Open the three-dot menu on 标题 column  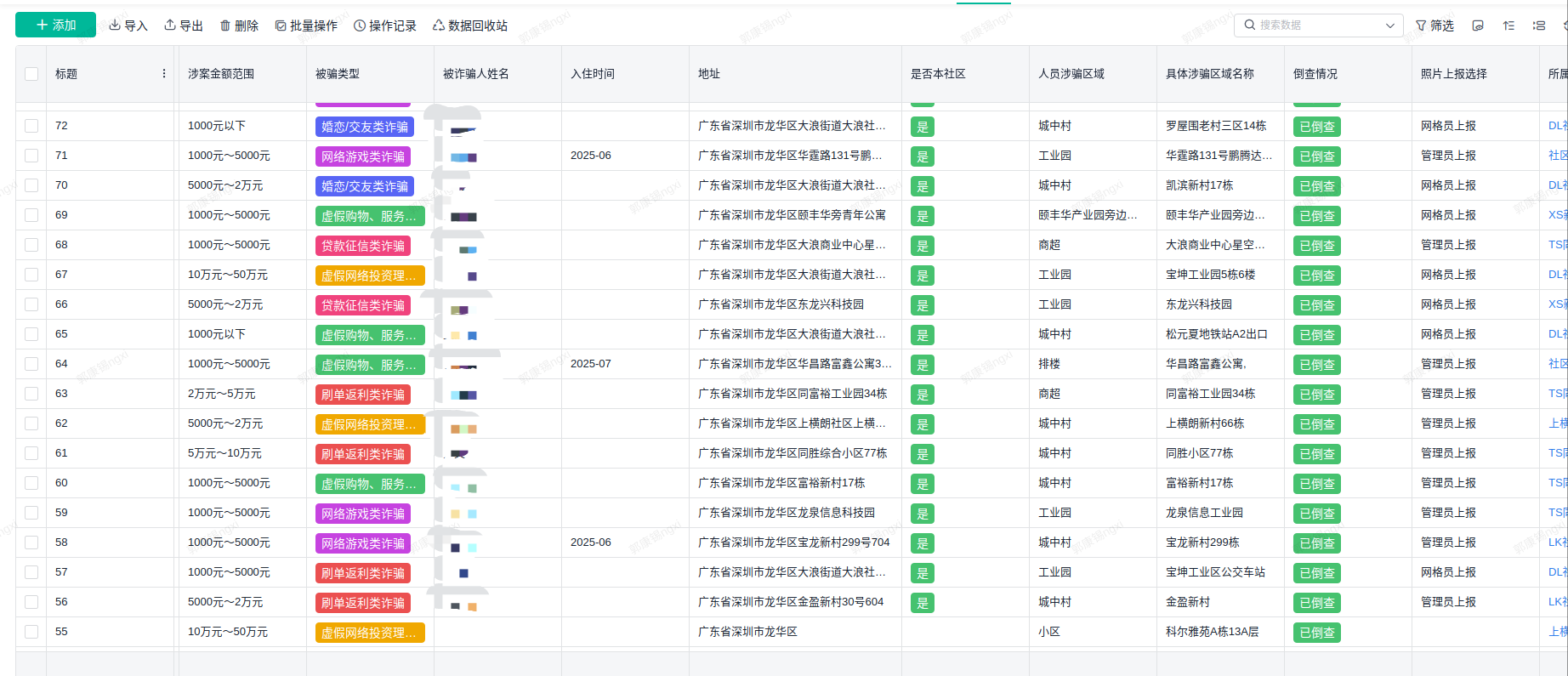(x=164, y=74)
